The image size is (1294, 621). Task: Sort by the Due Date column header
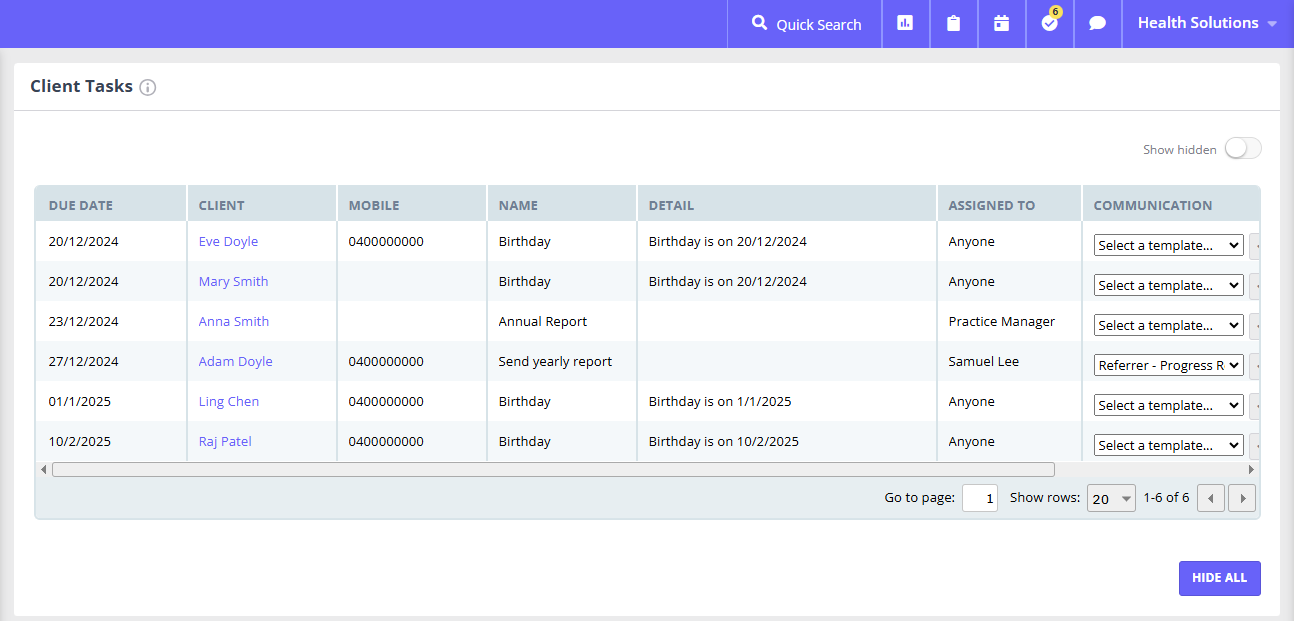tap(81, 205)
